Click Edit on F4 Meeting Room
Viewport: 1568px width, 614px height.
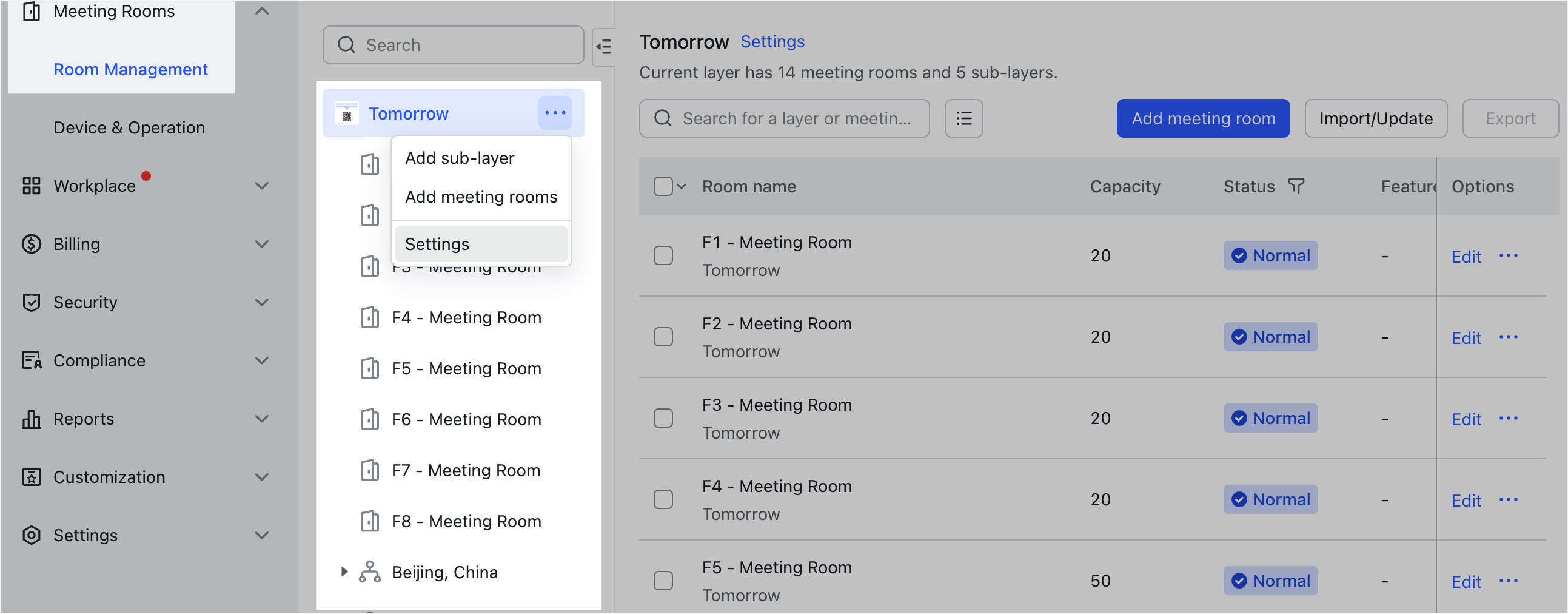[x=1466, y=500]
